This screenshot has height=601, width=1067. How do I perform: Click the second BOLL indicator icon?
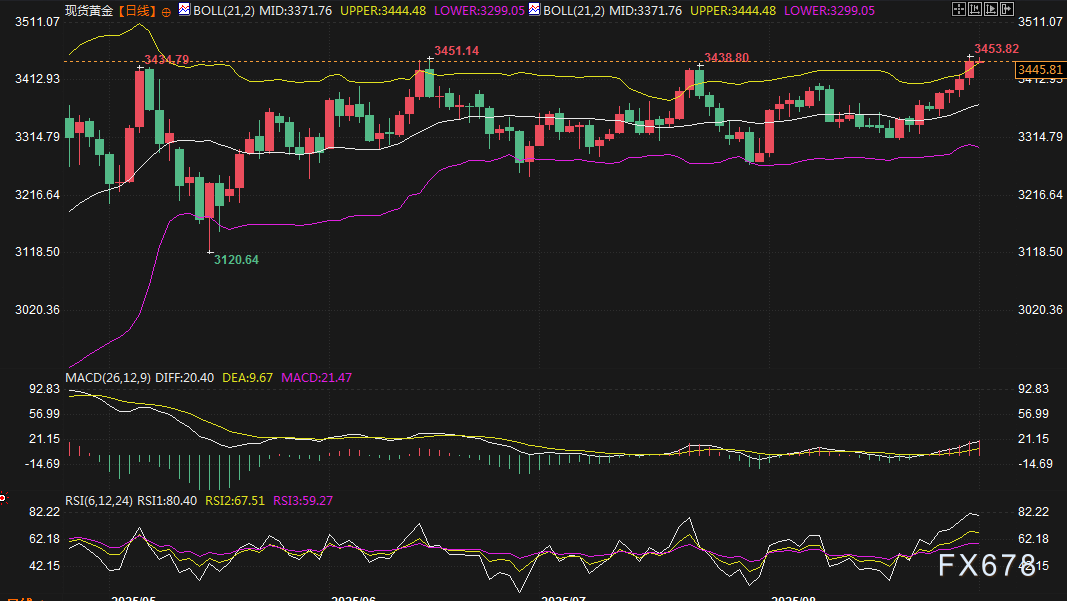534,10
